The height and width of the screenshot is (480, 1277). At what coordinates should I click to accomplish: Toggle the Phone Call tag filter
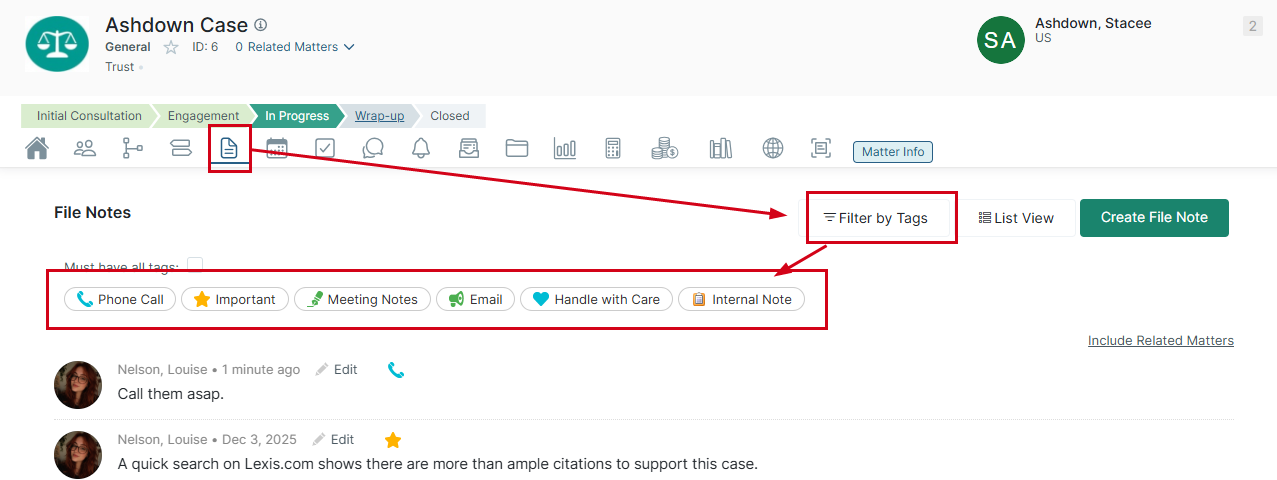[120, 299]
